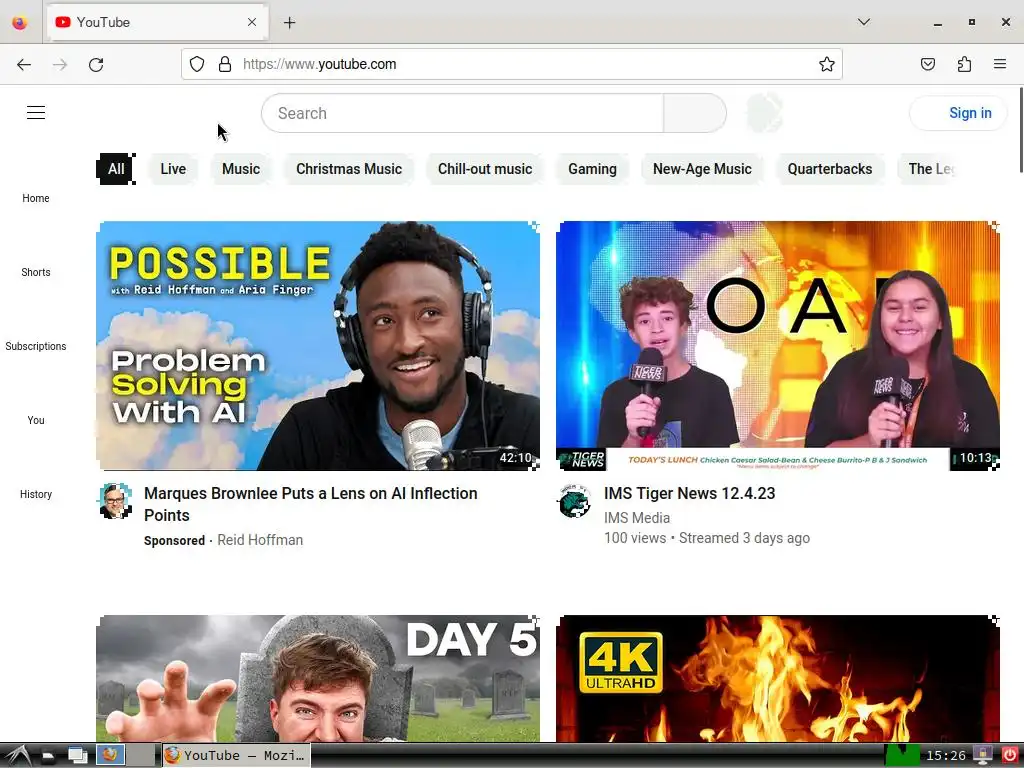Play the IMS Tiger News video thumbnail
The height and width of the screenshot is (768, 1024).
point(778,345)
